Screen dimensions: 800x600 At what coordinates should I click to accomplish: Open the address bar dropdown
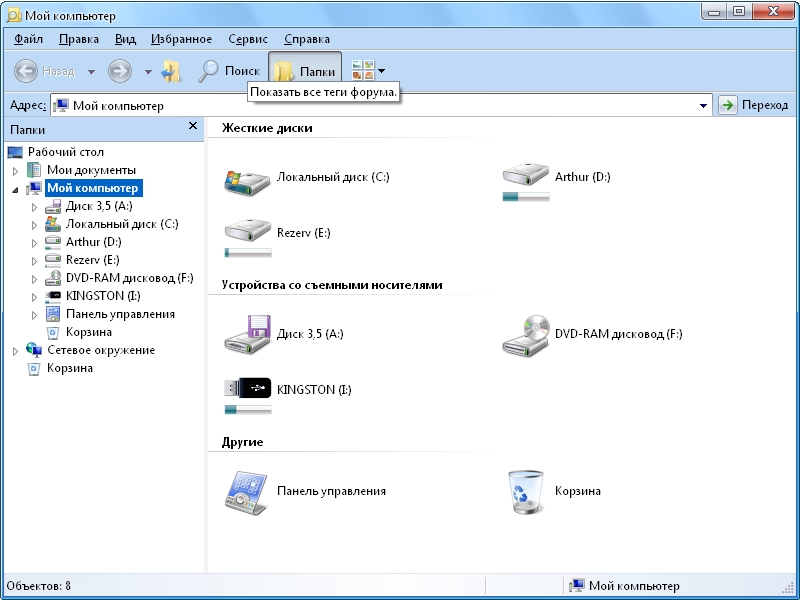click(703, 106)
